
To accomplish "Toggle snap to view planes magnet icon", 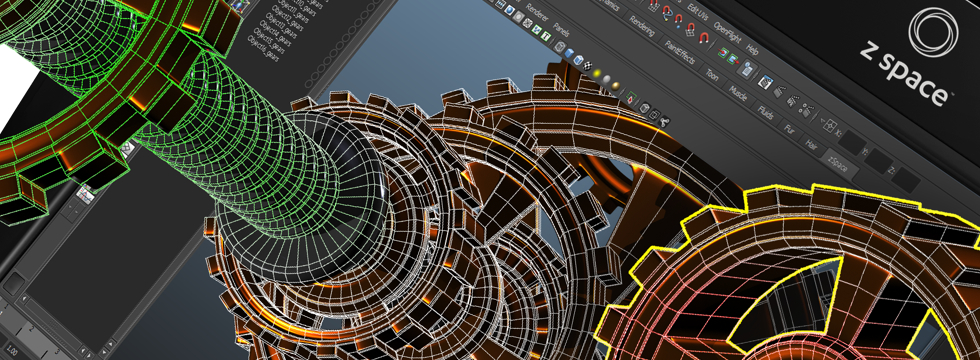I will pyautogui.click(x=691, y=29).
